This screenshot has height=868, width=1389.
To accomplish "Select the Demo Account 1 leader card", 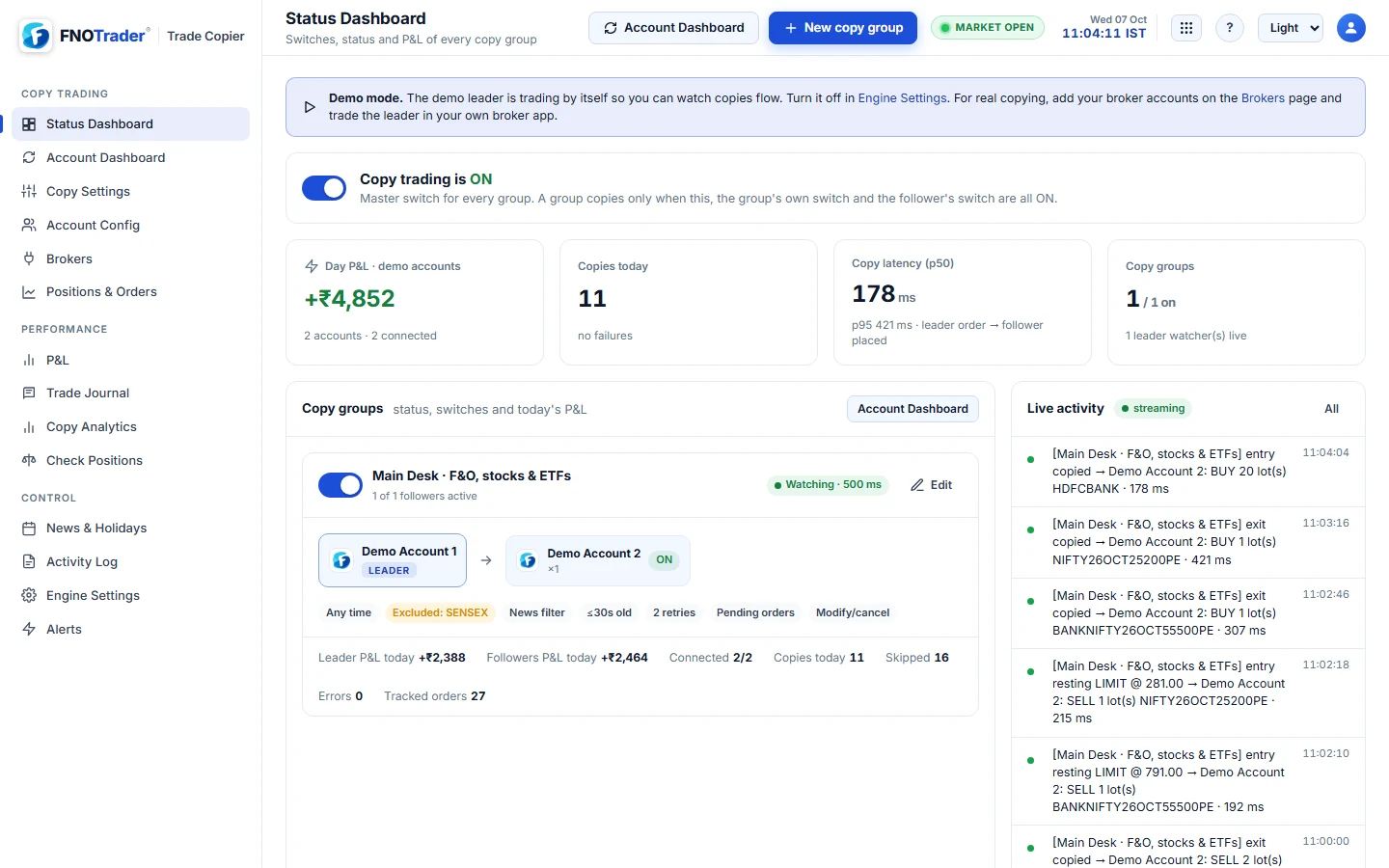I will coord(393,560).
